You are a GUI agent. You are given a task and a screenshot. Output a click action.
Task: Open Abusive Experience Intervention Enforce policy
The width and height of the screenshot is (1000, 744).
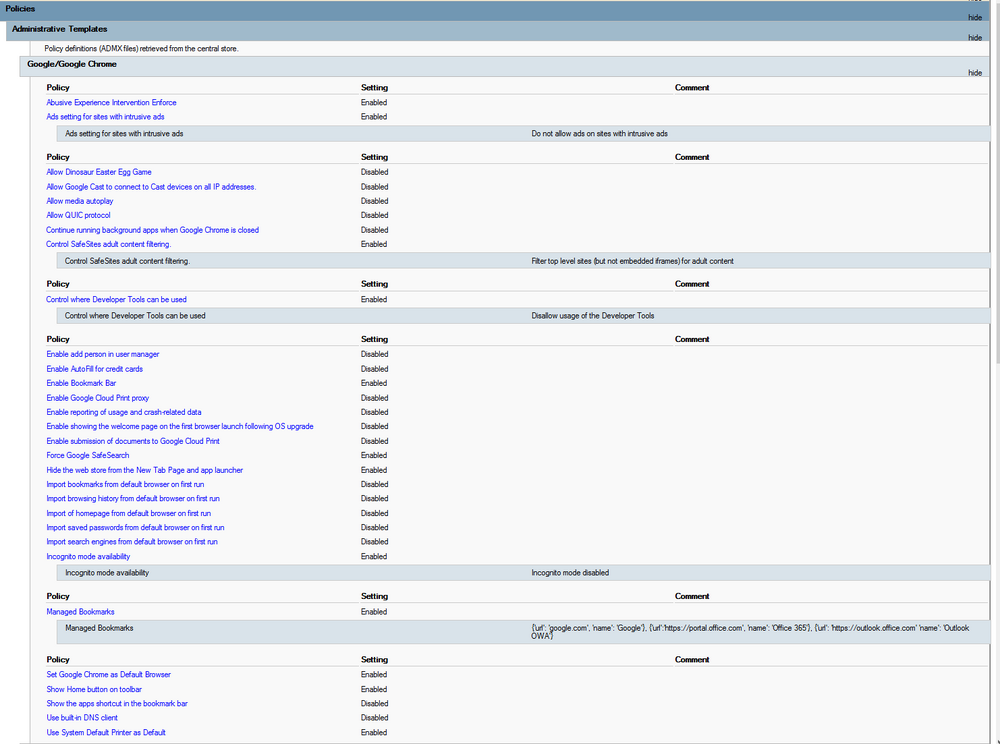pos(111,102)
